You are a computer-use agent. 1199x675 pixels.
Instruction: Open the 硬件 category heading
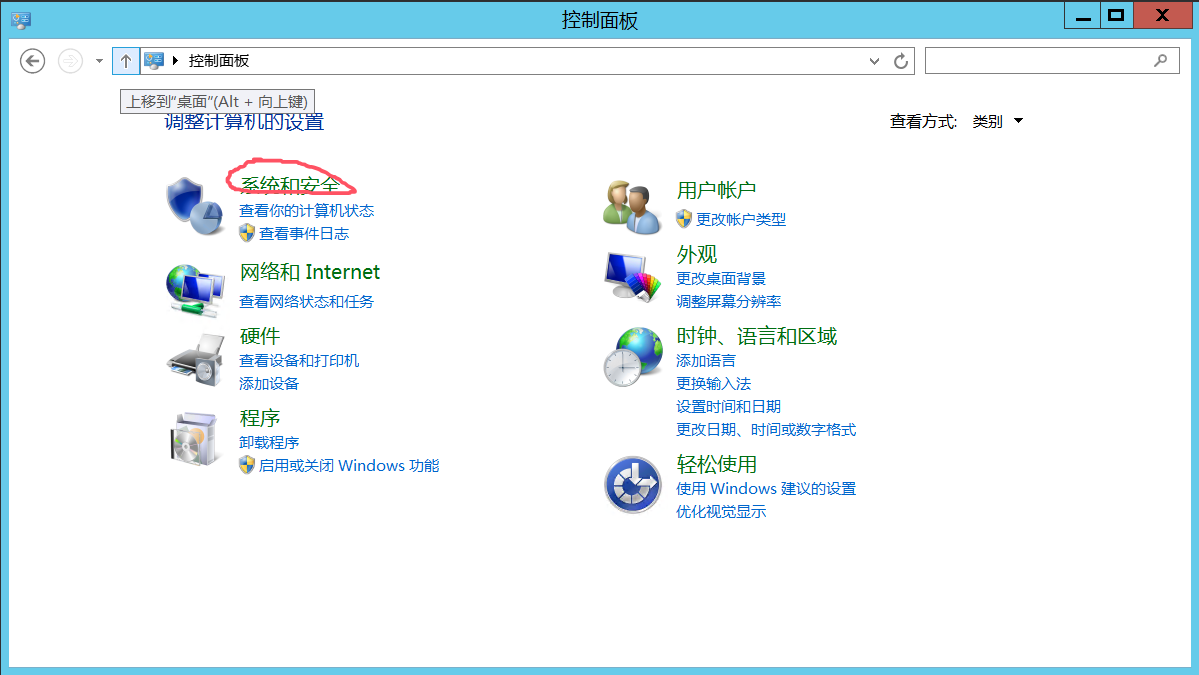260,336
